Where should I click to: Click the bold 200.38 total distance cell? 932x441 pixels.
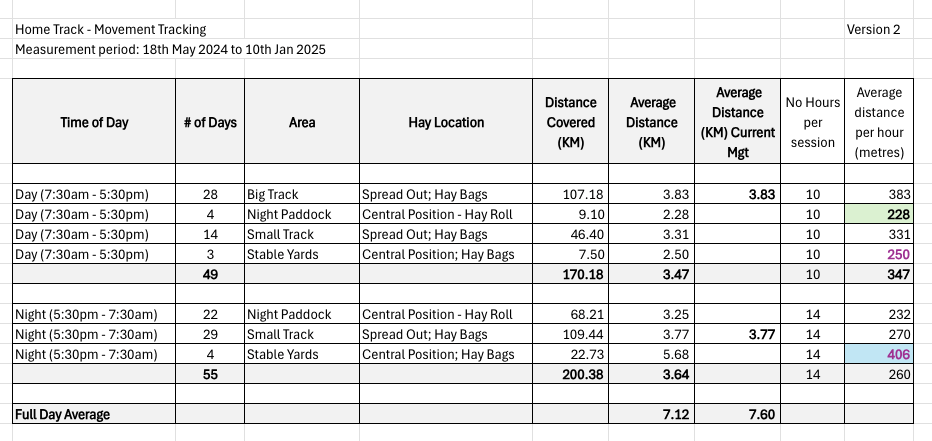click(571, 374)
